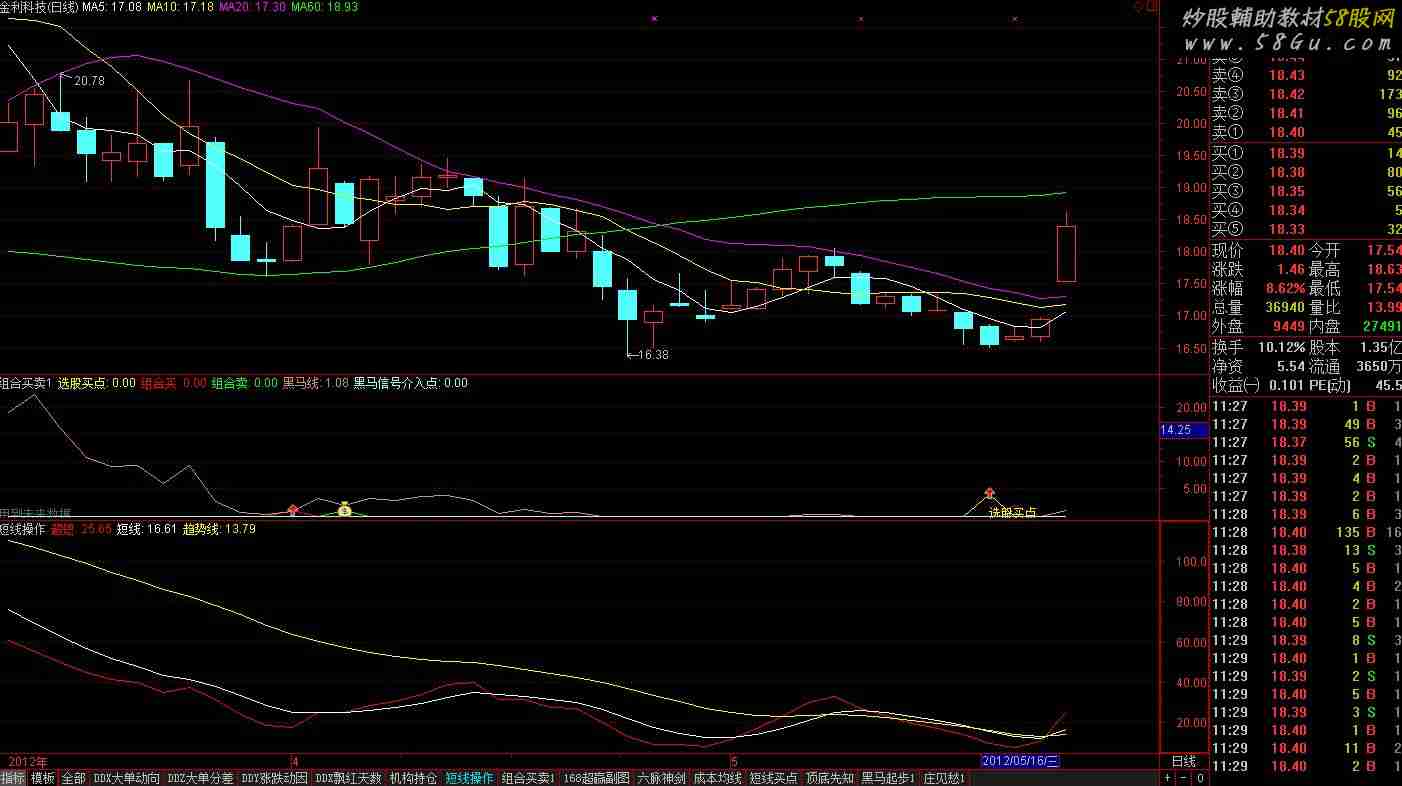Select the 全部 indicator tab

click(x=73, y=778)
